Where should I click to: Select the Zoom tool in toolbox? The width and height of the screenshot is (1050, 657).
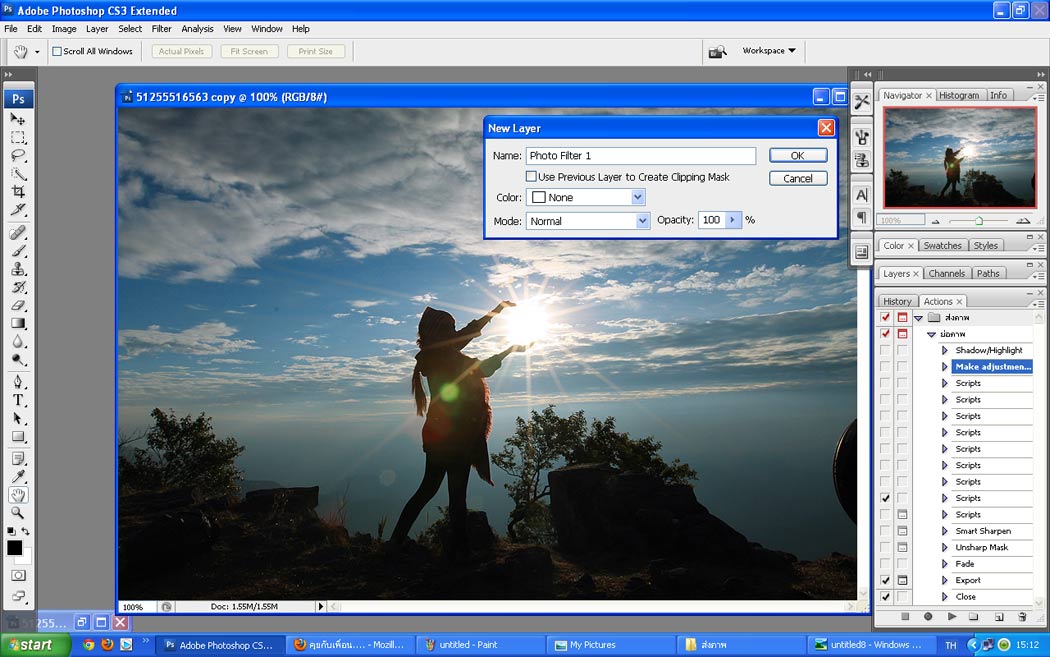[x=18, y=513]
